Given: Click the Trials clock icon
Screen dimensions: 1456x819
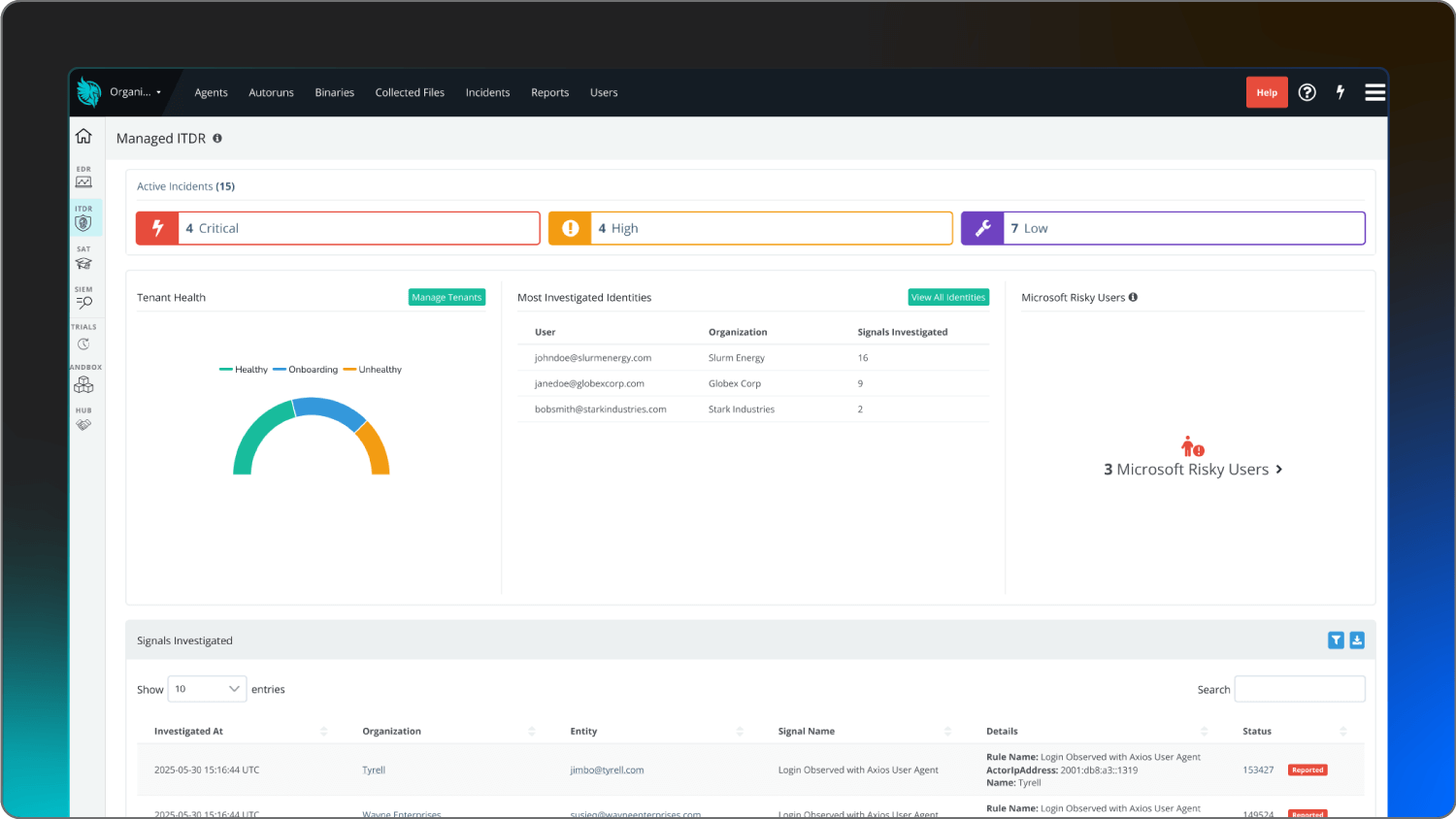Looking at the screenshot, I should pos(83,342).
